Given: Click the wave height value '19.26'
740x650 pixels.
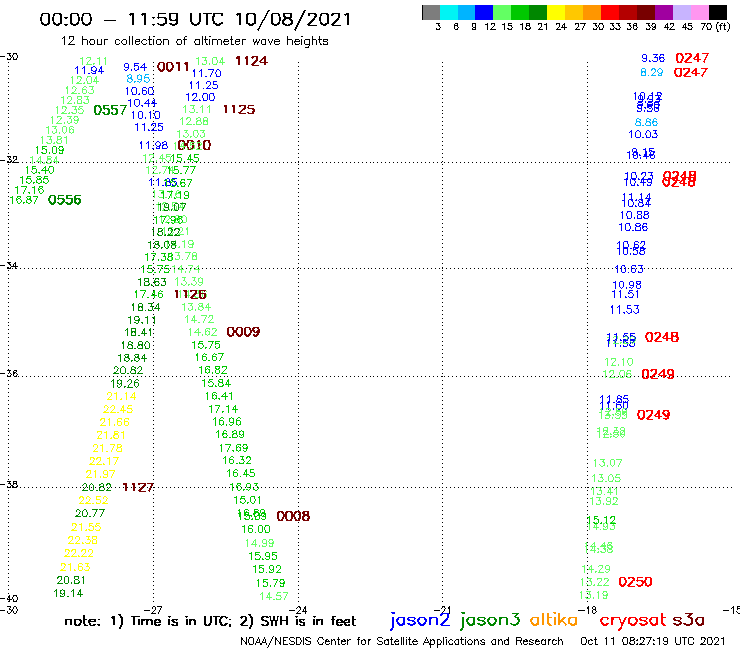Looking at the screenshot, I should pyautogui.click(x=125, y=383).
